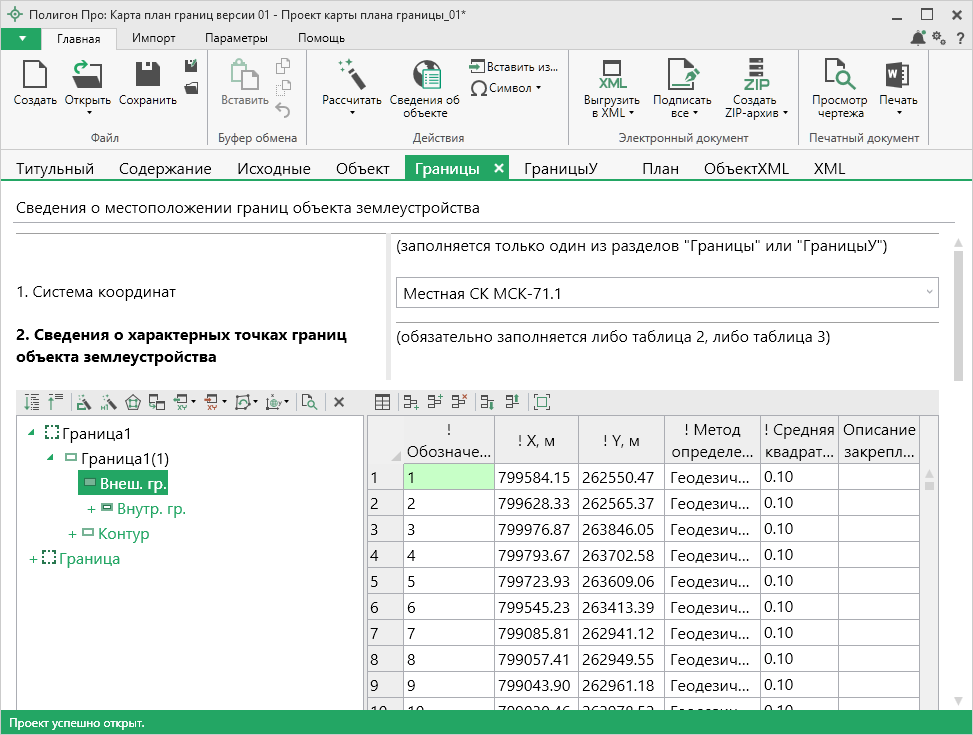This screenshot has height=735, width=973.
Task: Open the coordinate system dropdown Местная СК МСК-71.1
Action: click(x=667, y=294)
